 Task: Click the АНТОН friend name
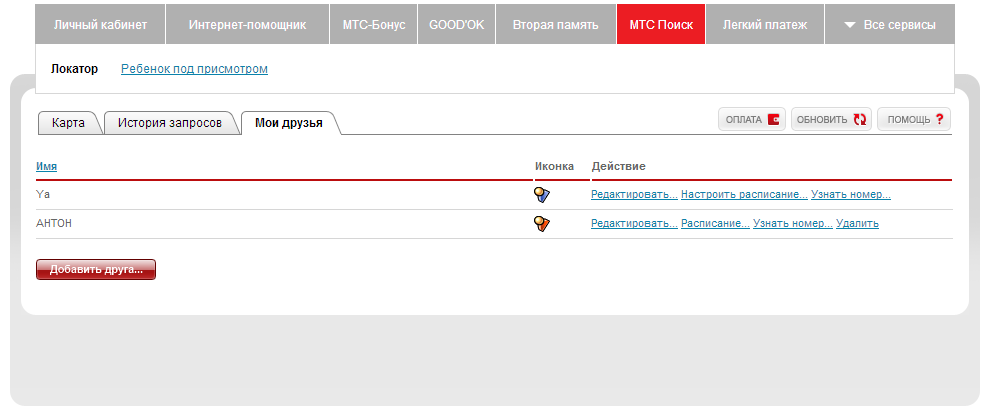point(54,223)
